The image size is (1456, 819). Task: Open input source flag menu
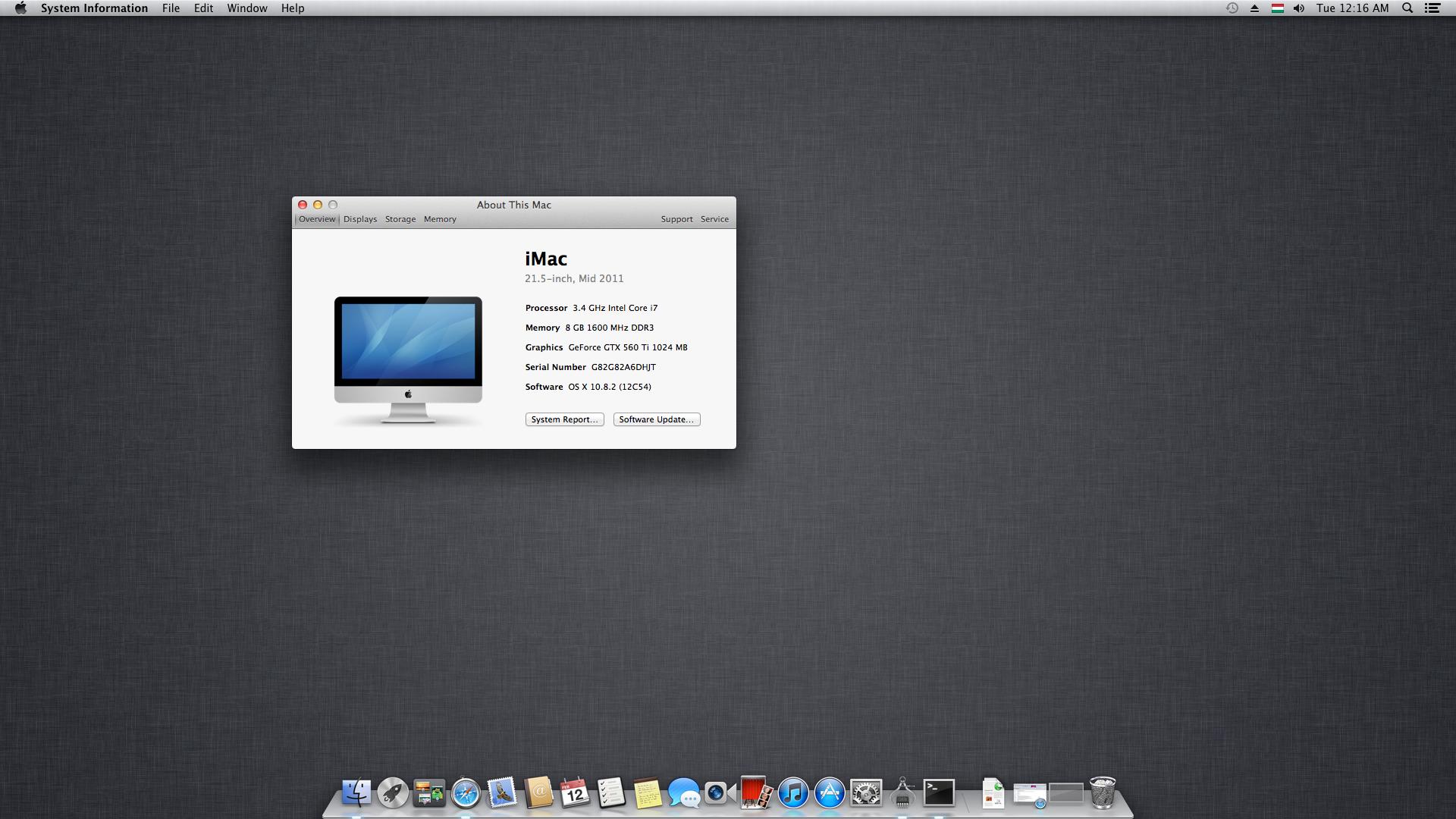click(1278, 8)
